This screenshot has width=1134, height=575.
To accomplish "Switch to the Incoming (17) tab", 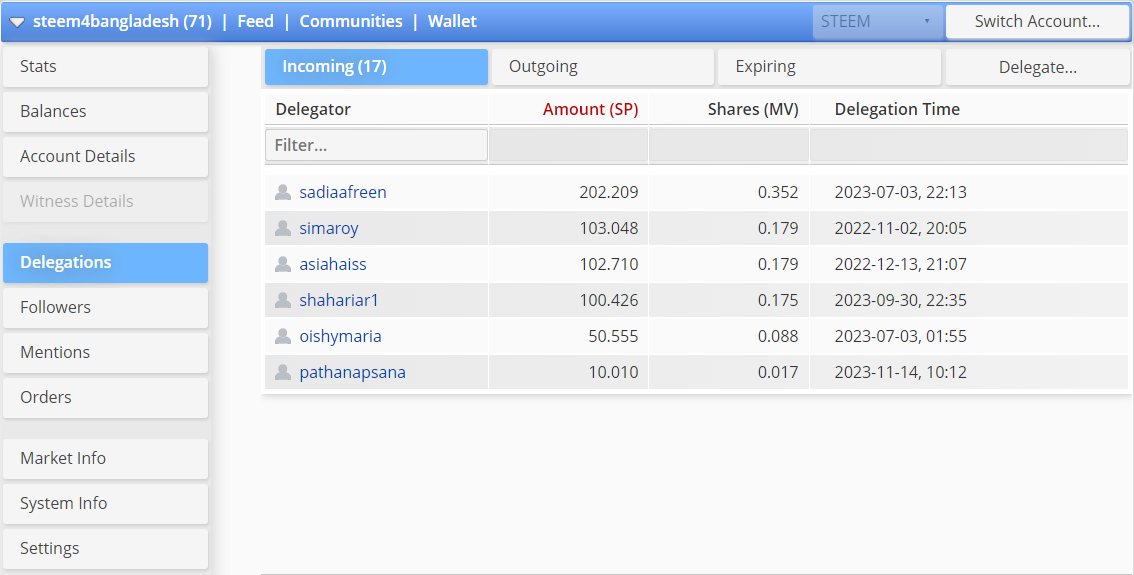I will (376, 67).
